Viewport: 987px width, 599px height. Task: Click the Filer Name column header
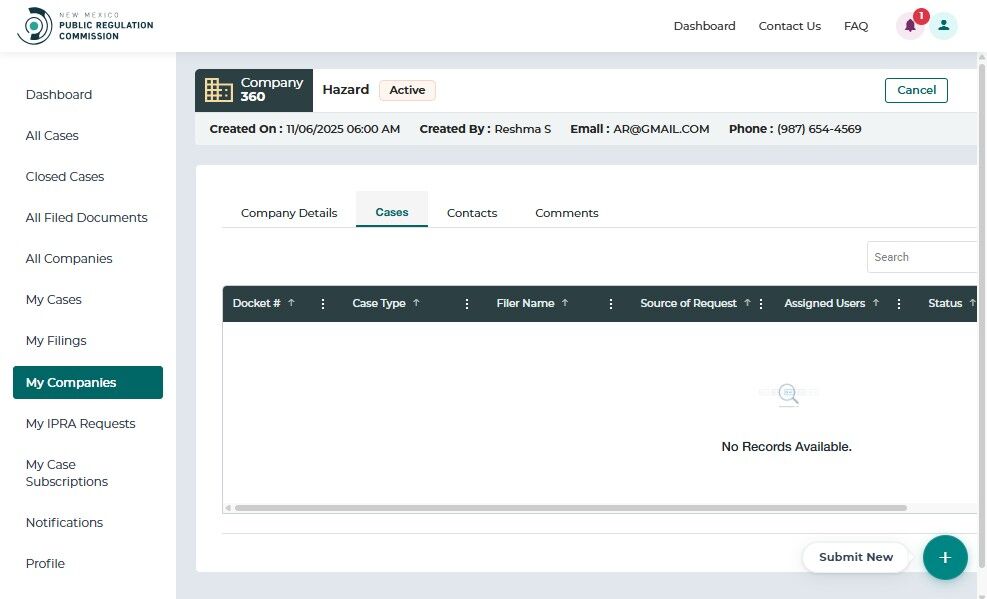525,303
